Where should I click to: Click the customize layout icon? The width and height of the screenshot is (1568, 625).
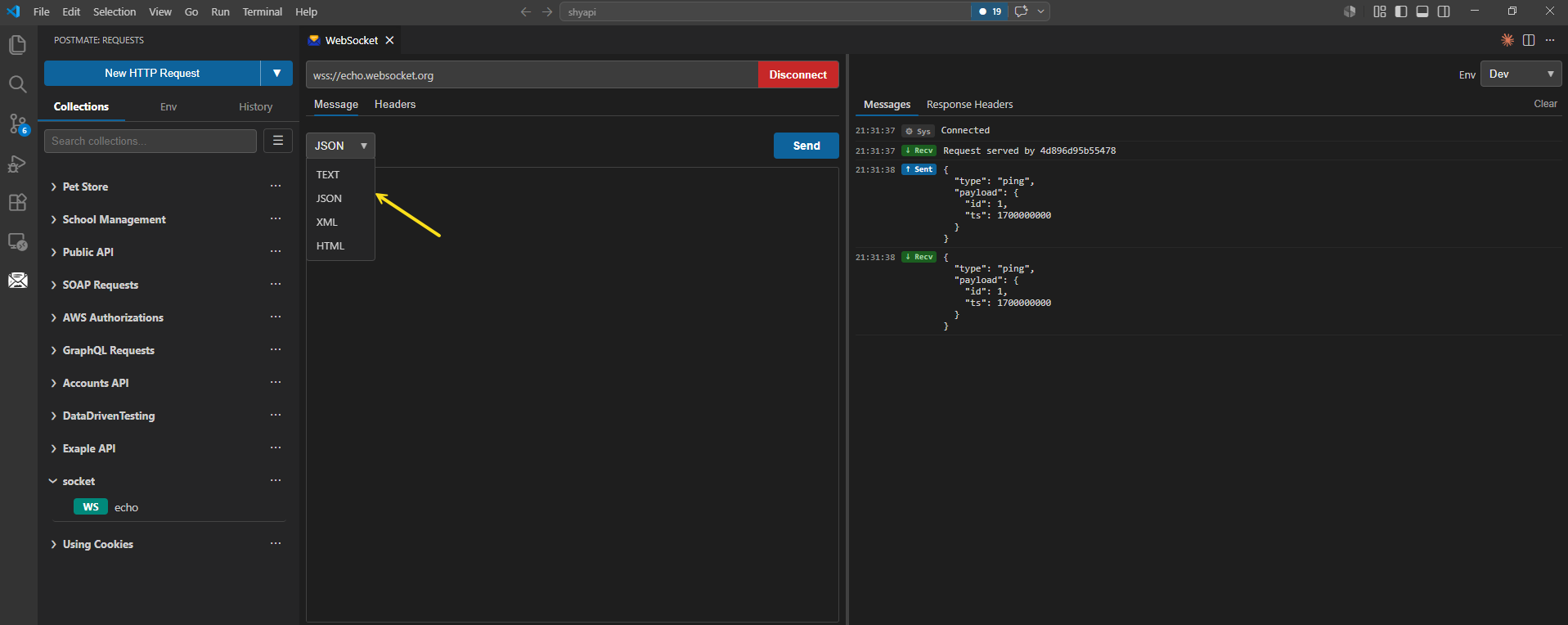pyautogui.click(x=1380, y=11)
